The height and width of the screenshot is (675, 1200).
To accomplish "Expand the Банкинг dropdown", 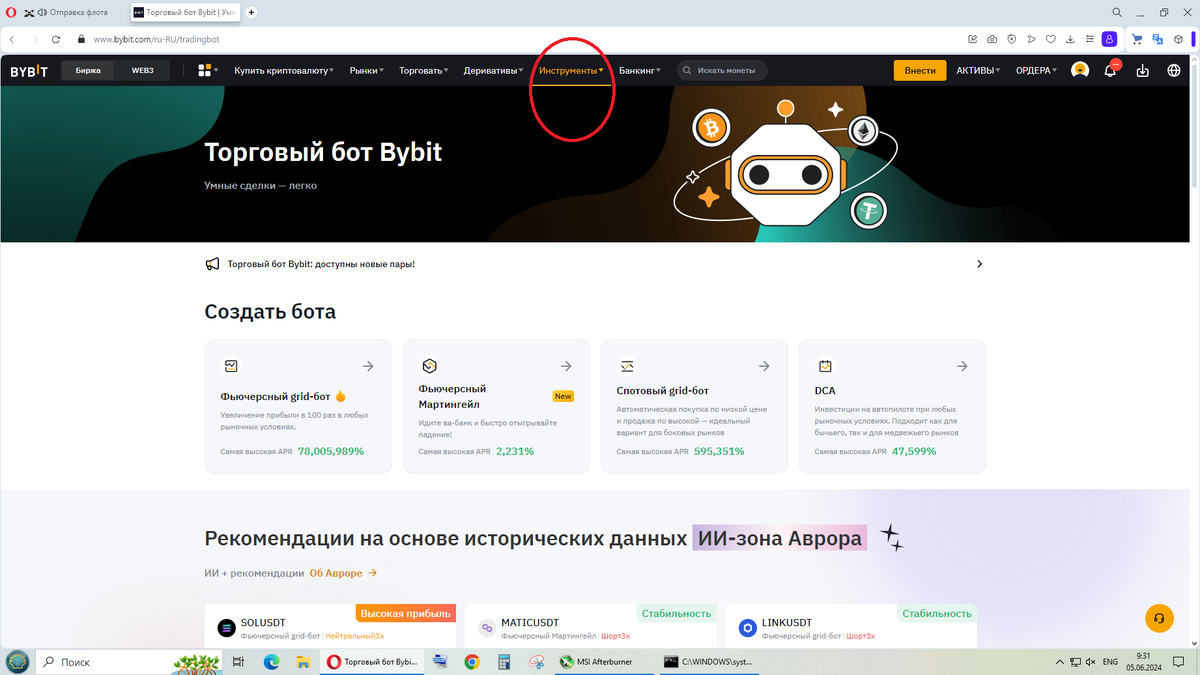I will (640, 71).
